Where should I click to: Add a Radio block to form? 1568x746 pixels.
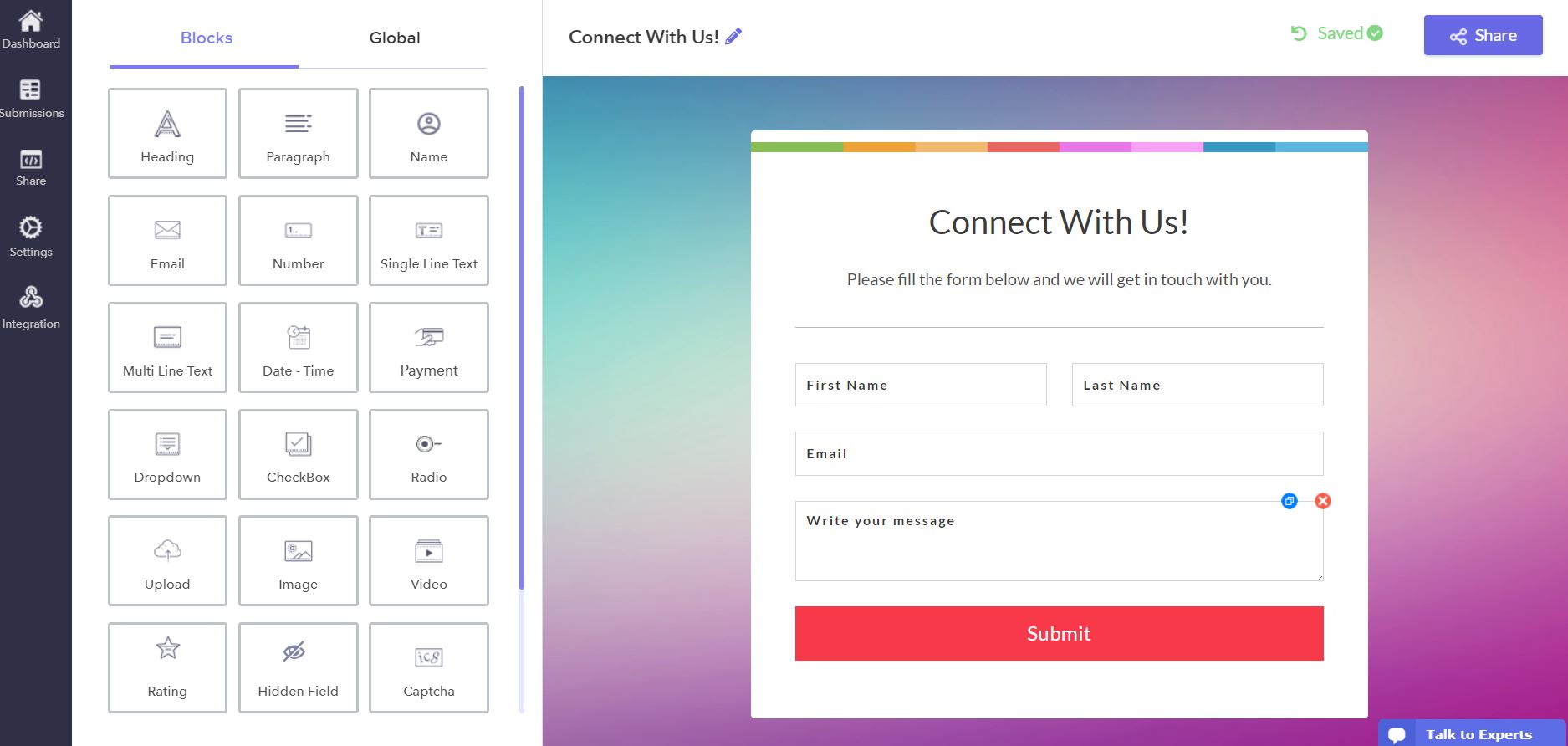429,454
